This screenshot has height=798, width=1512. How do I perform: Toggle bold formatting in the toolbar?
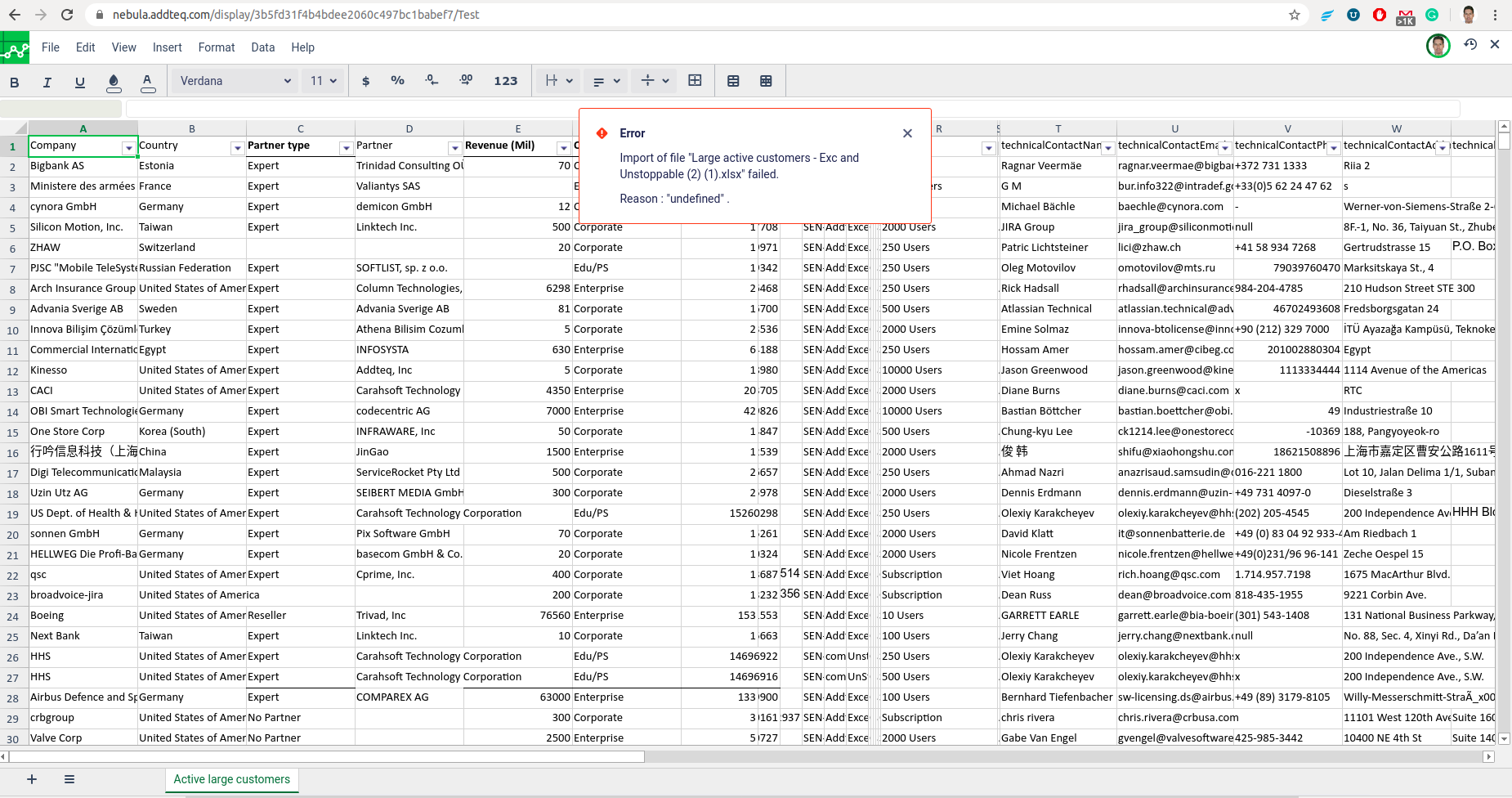point(14,82)
